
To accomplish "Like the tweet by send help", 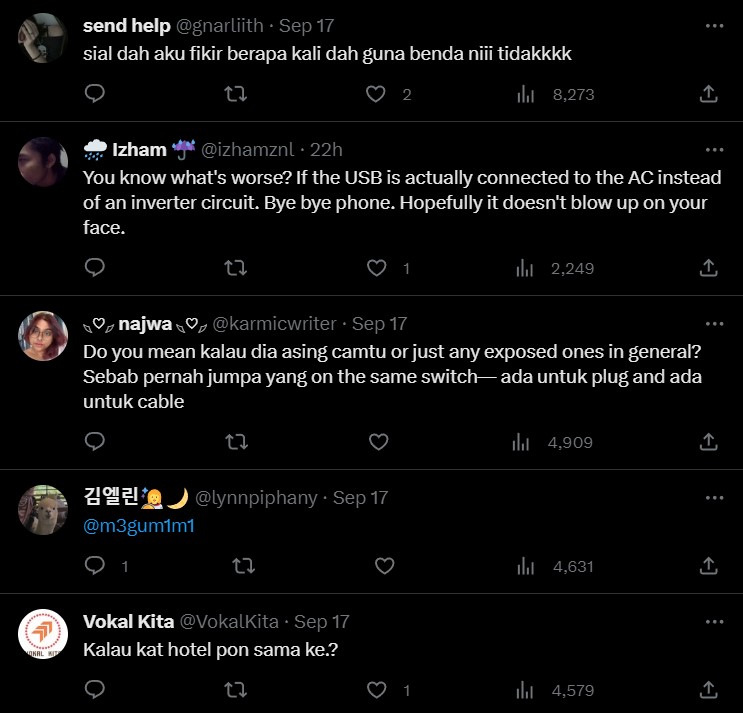I will [x=376, y=94].
